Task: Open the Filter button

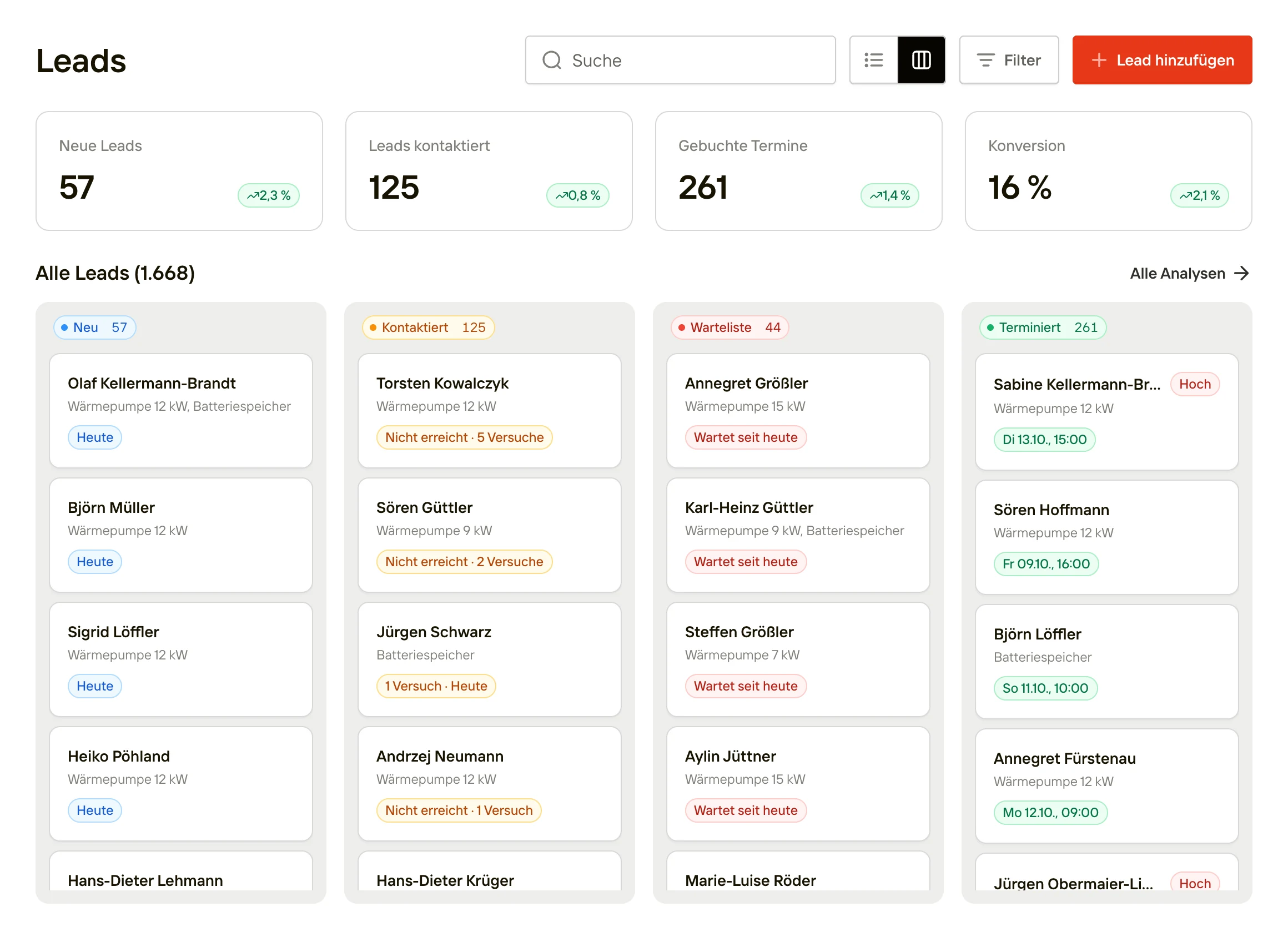Action: (x=1009, y=60)
